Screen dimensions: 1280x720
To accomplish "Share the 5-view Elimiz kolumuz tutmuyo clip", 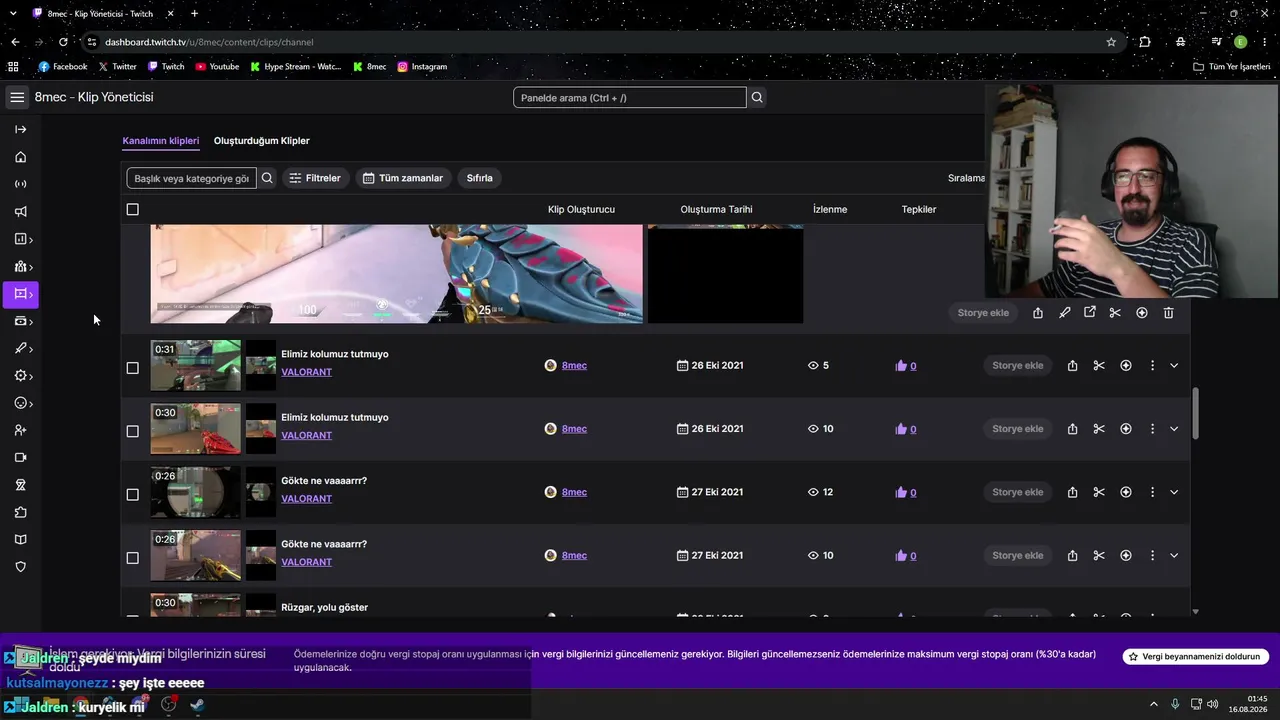I will pyautogui.click(x=1072, y=366).
